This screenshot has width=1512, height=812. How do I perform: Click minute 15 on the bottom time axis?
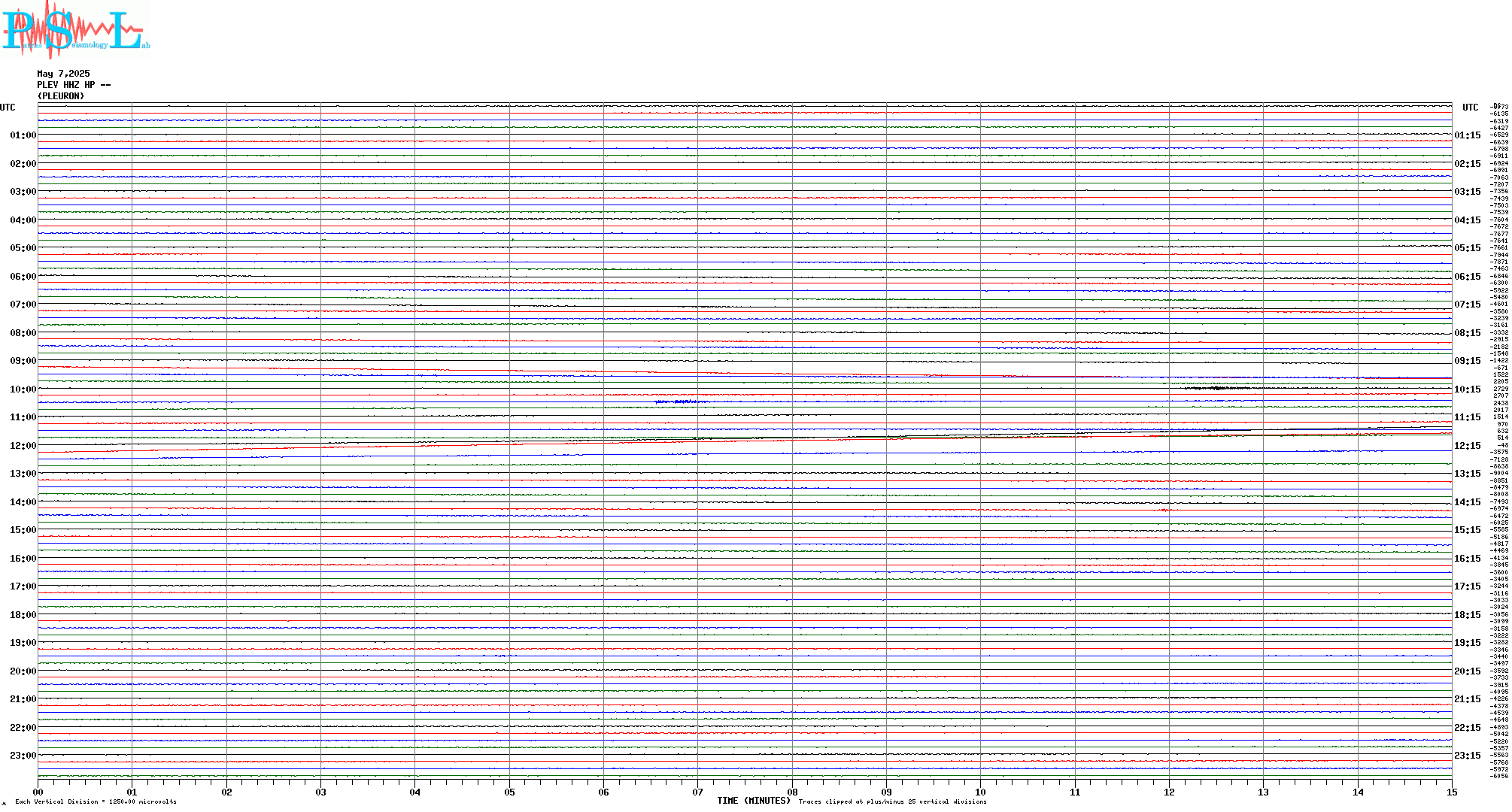(1452, 792)
